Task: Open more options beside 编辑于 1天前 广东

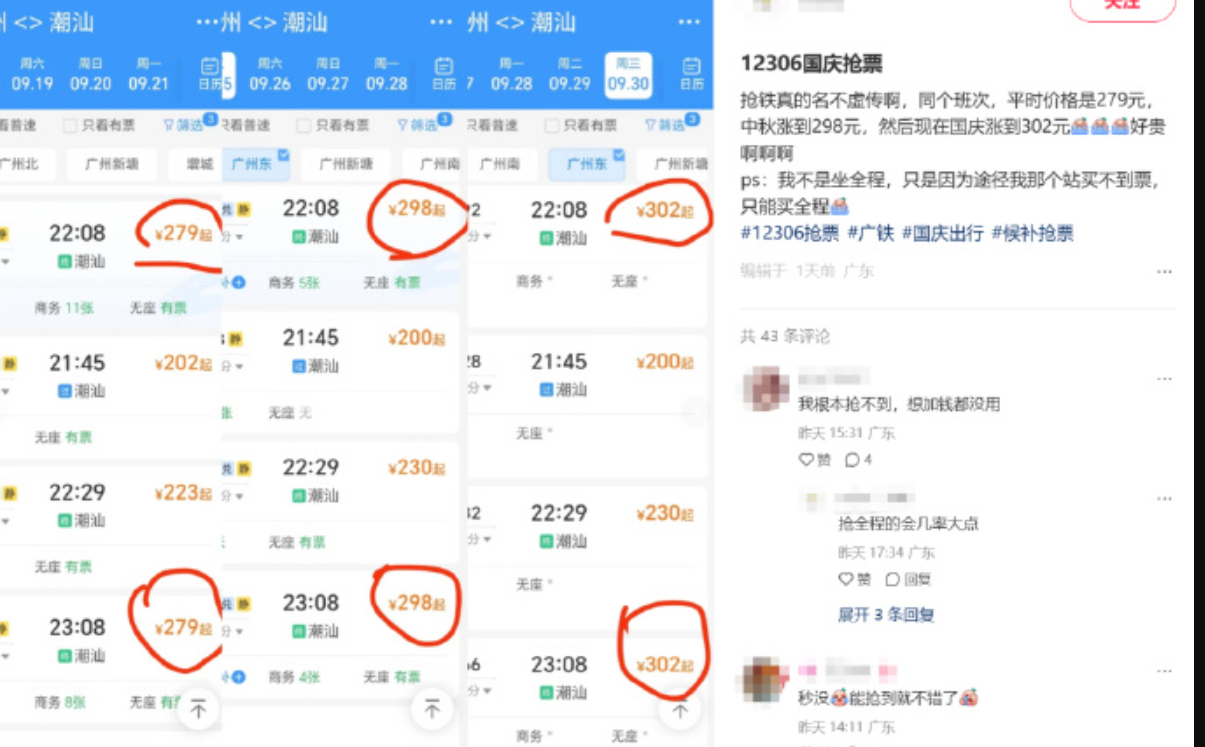Action: tap(1163, 272)
